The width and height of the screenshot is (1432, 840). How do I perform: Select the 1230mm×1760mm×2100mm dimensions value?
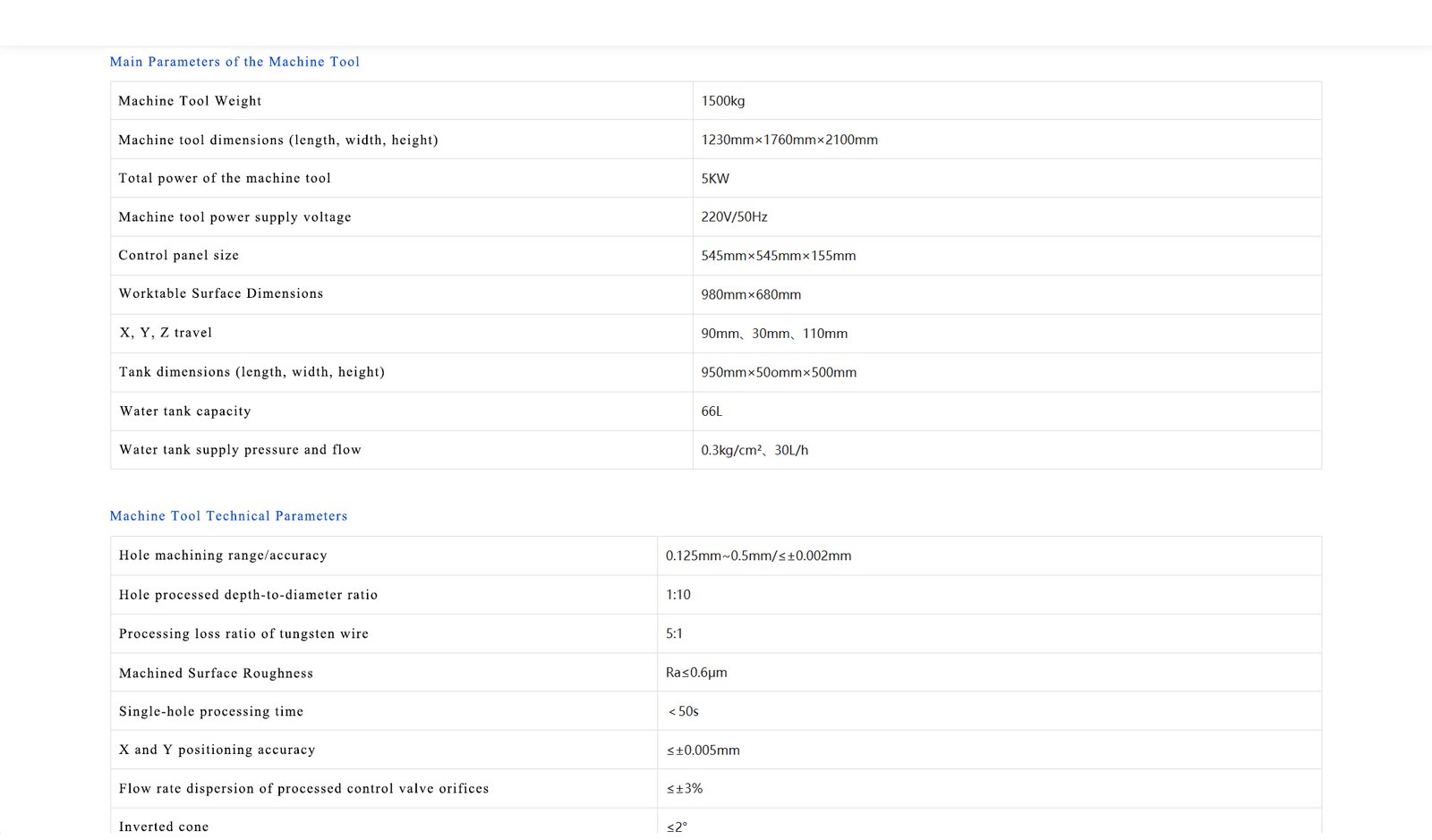[x=788, y=140]
